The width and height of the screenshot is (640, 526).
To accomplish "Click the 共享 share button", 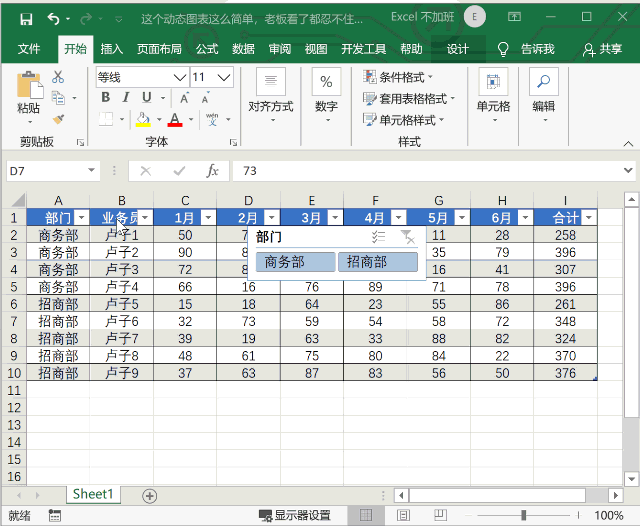I will (x=602, y=49).
